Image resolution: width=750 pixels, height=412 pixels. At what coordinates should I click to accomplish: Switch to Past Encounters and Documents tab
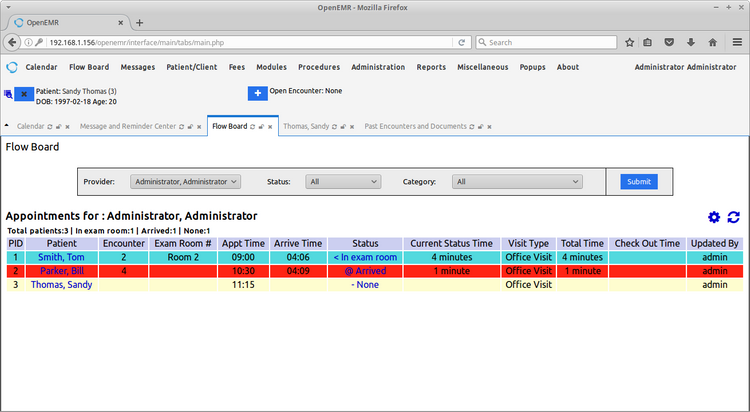pyautogui.click(x=415, y=126)
